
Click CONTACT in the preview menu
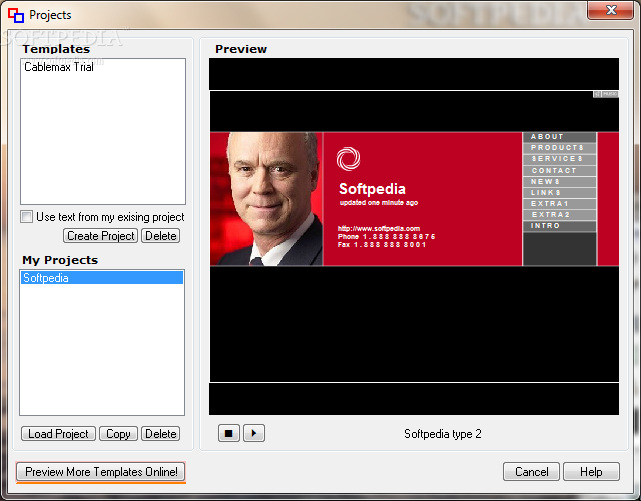(559, 170)
